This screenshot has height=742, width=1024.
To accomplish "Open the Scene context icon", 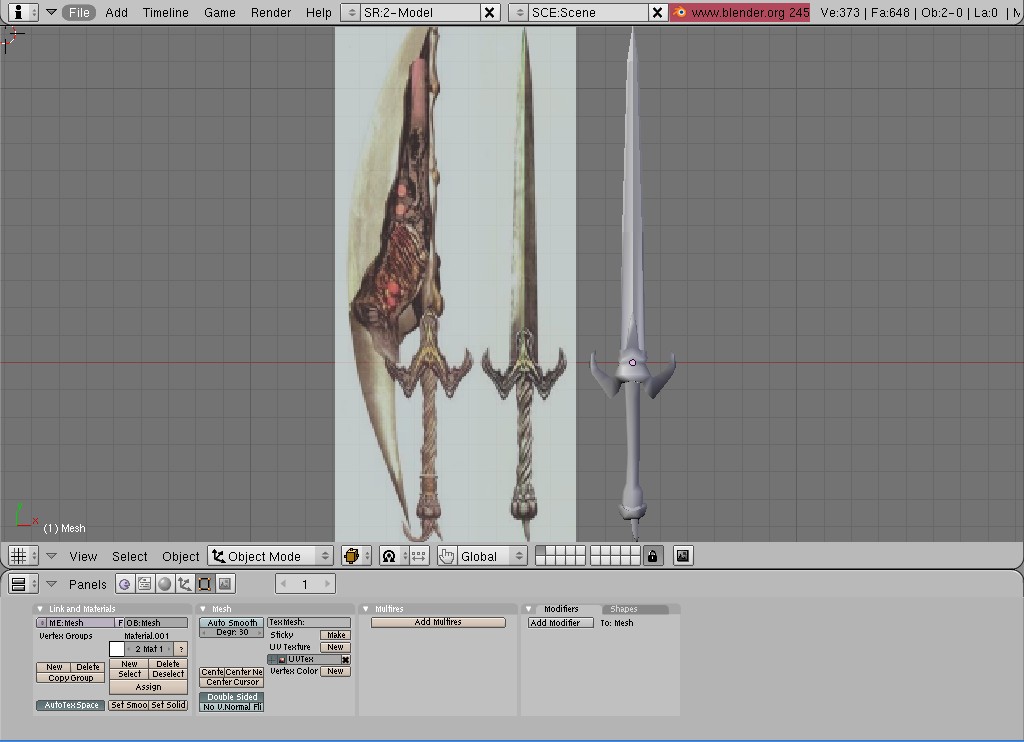I will (x=225, y=584).
